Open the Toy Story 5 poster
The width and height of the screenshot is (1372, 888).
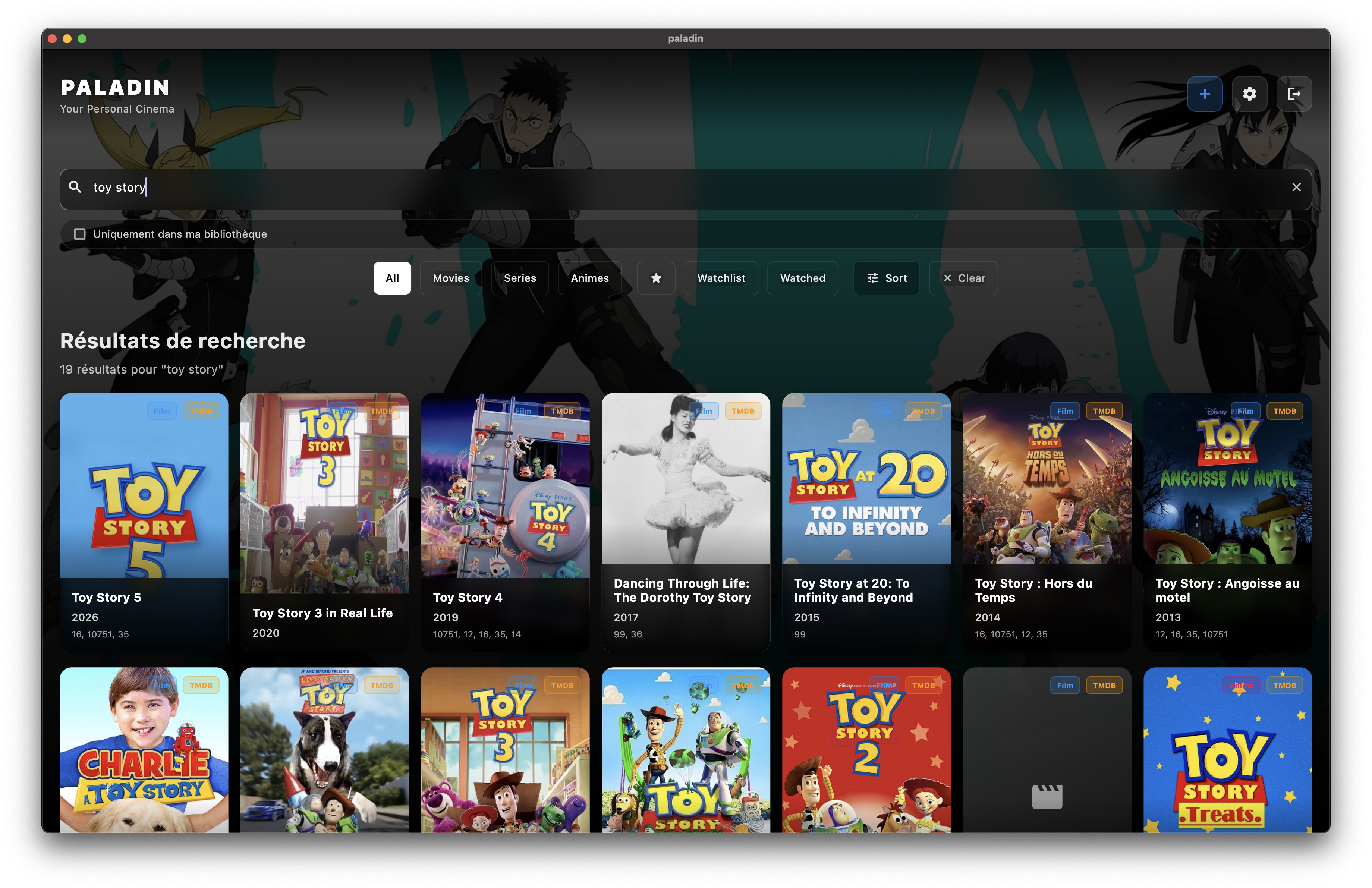144,490
